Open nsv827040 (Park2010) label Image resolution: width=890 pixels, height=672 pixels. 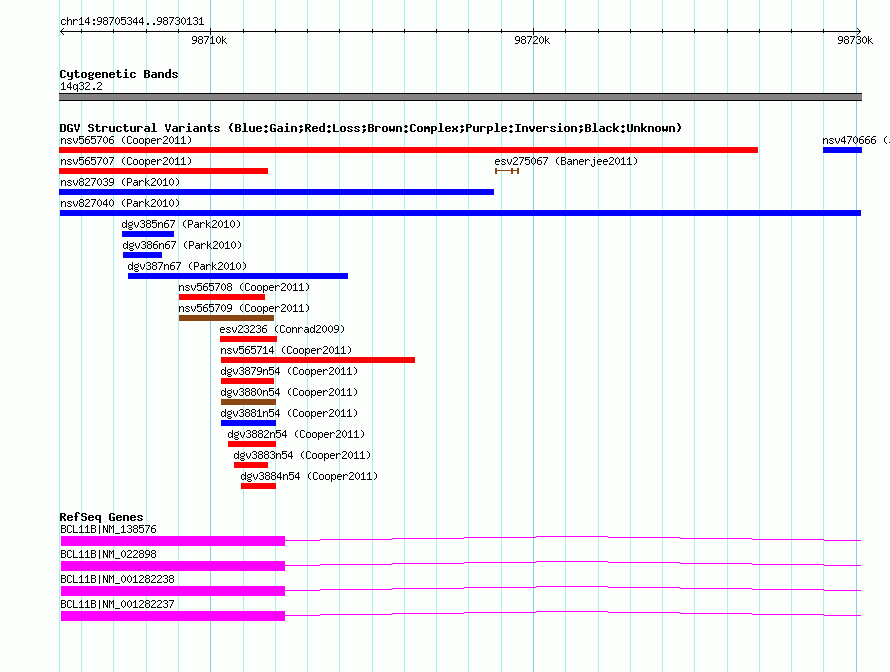[120, 203]
